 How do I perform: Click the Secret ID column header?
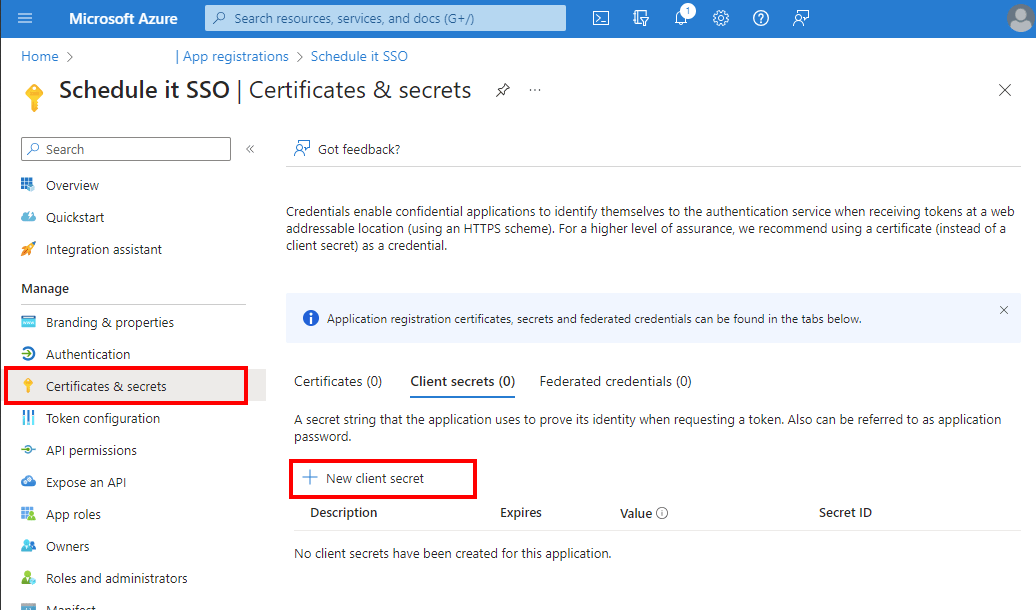845,513
